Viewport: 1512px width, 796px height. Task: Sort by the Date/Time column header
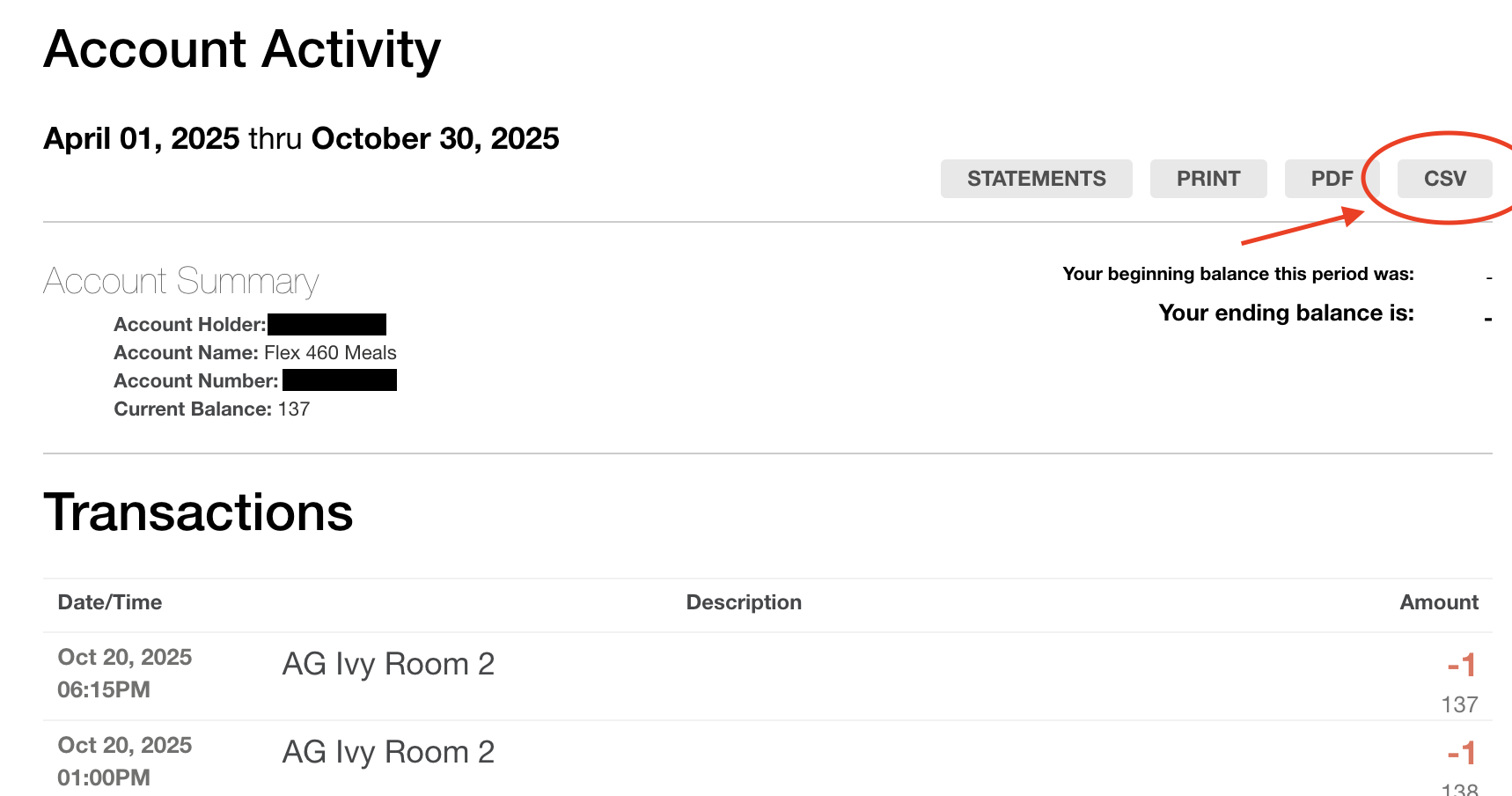point(110,602)
